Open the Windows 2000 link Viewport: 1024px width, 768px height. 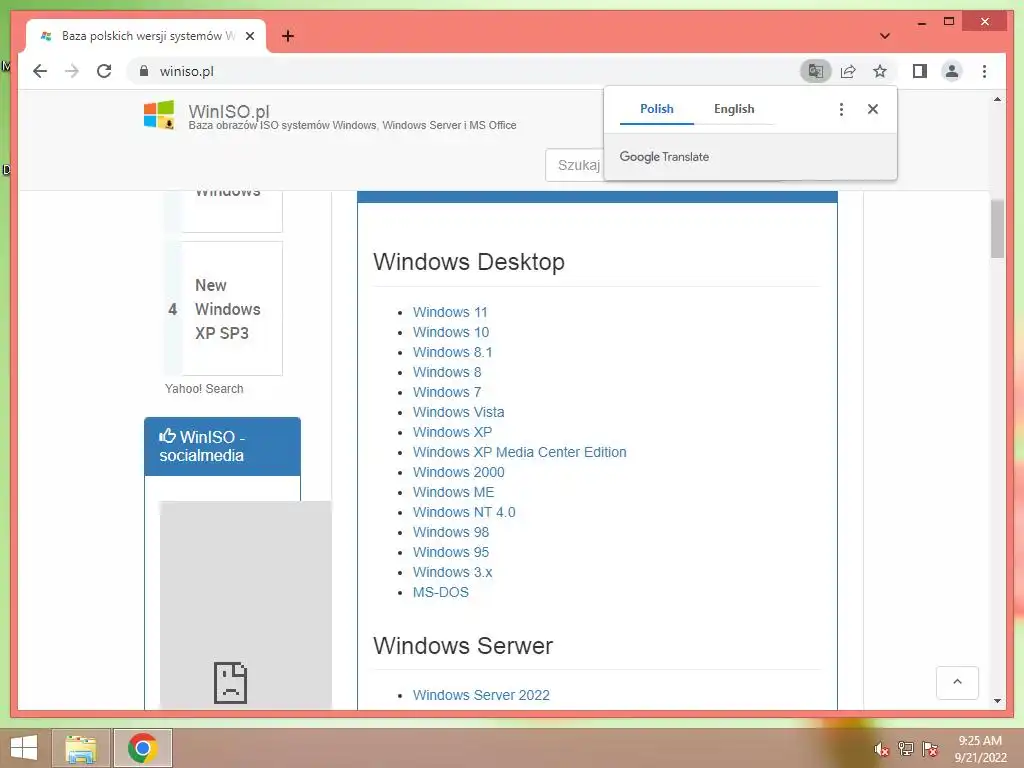pos(458,472)
